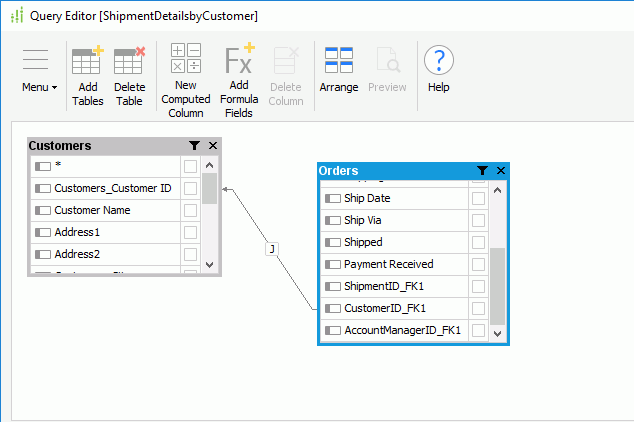Screen dimensions: 634x422
Task: Check the Customer Name column checkbox
Action: pos(190,210)
